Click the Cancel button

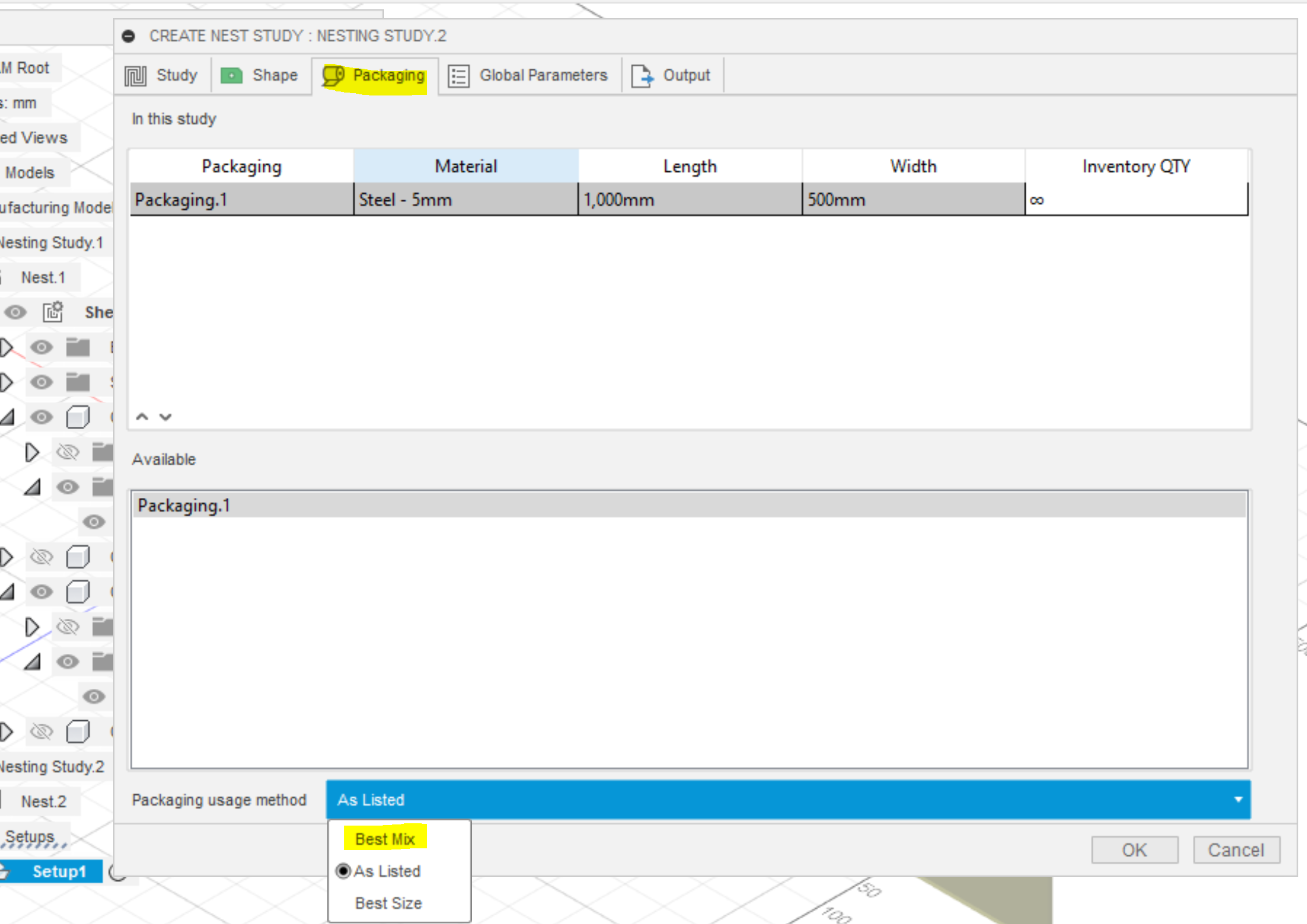tap(1236, 849)
